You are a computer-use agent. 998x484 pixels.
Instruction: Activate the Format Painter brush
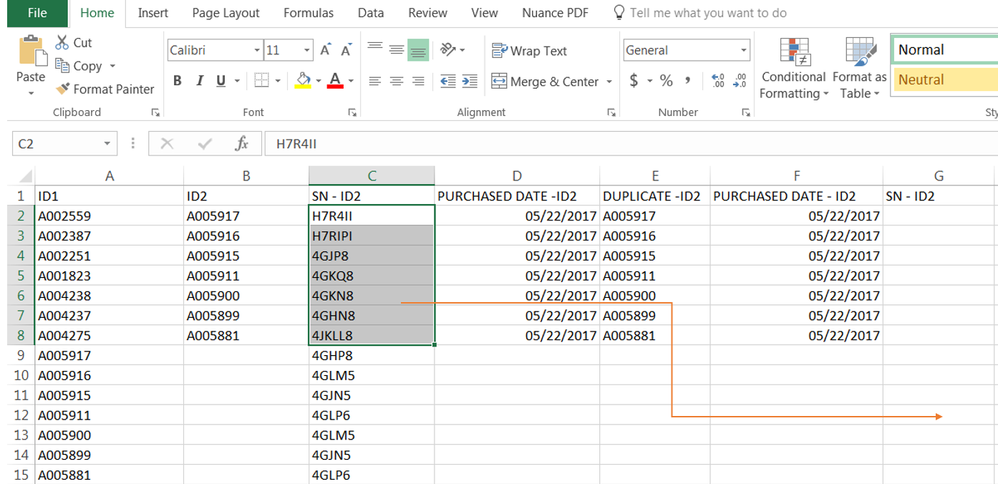[x=62, y=89]
